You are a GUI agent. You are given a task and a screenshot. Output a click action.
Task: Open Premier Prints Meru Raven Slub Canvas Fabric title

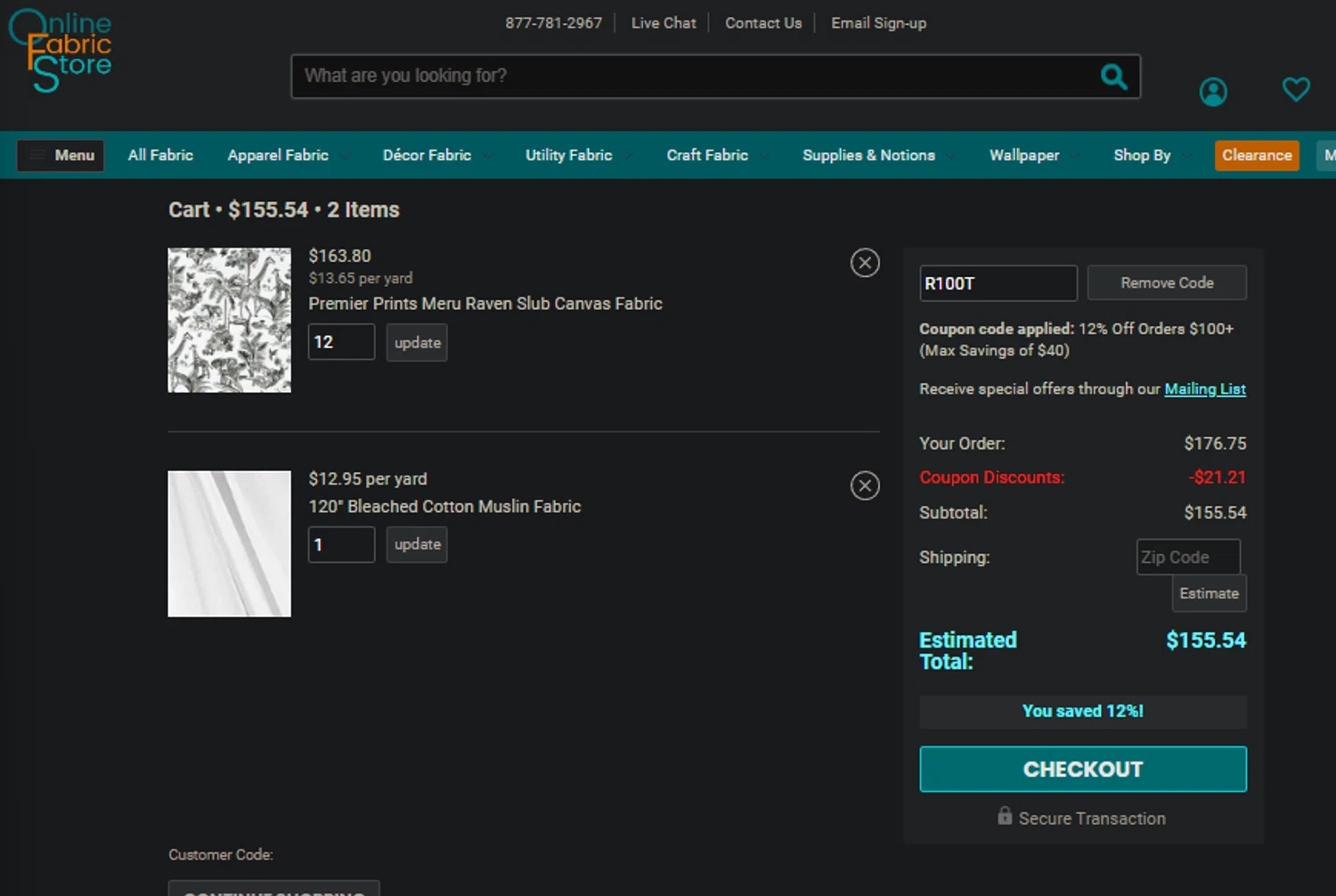point(485,304)
